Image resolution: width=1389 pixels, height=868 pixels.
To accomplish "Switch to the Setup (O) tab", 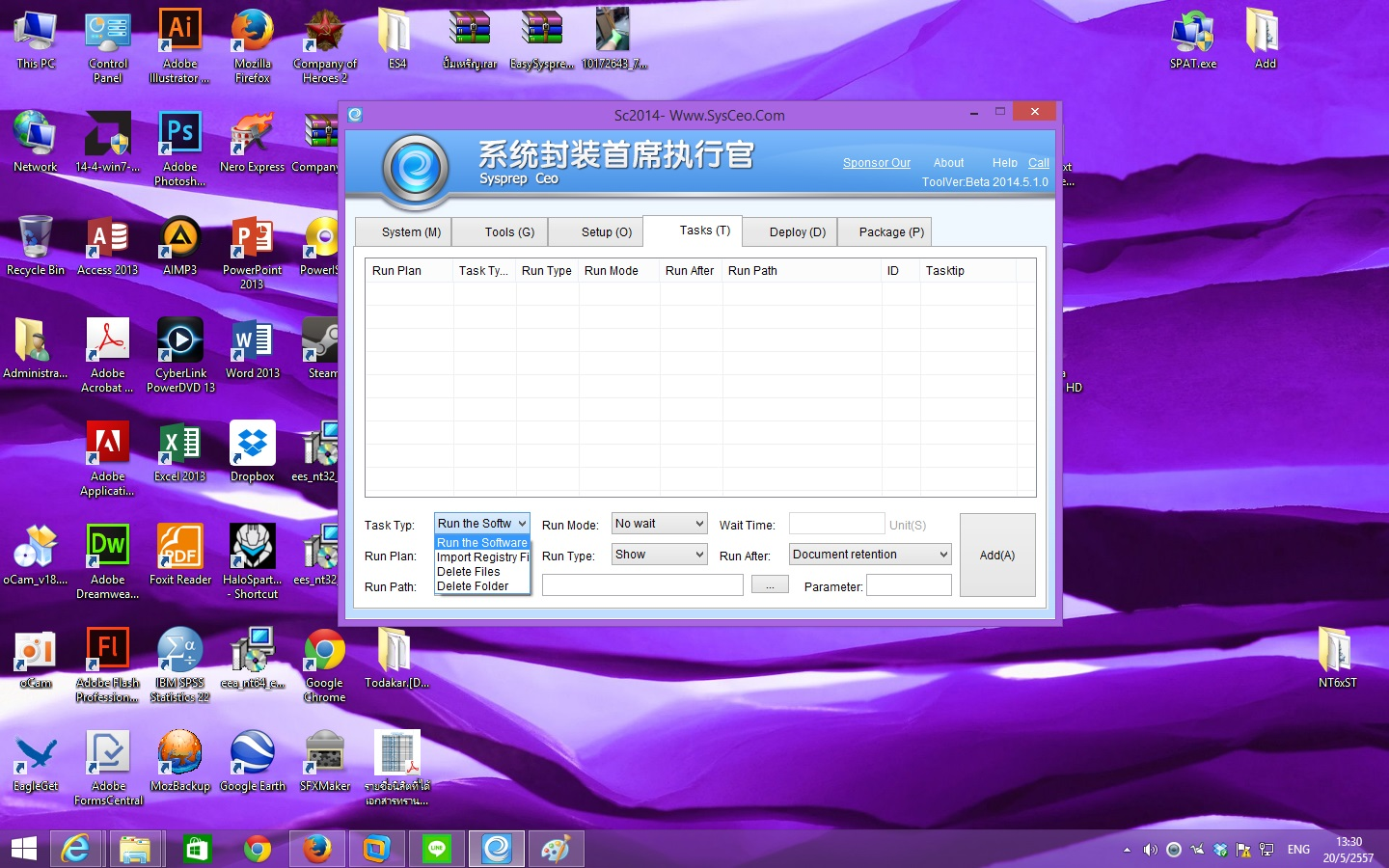I will [x=596, y=232].
